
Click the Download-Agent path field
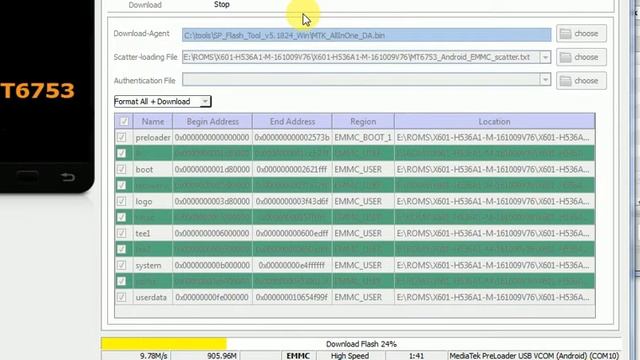(367, 36)
